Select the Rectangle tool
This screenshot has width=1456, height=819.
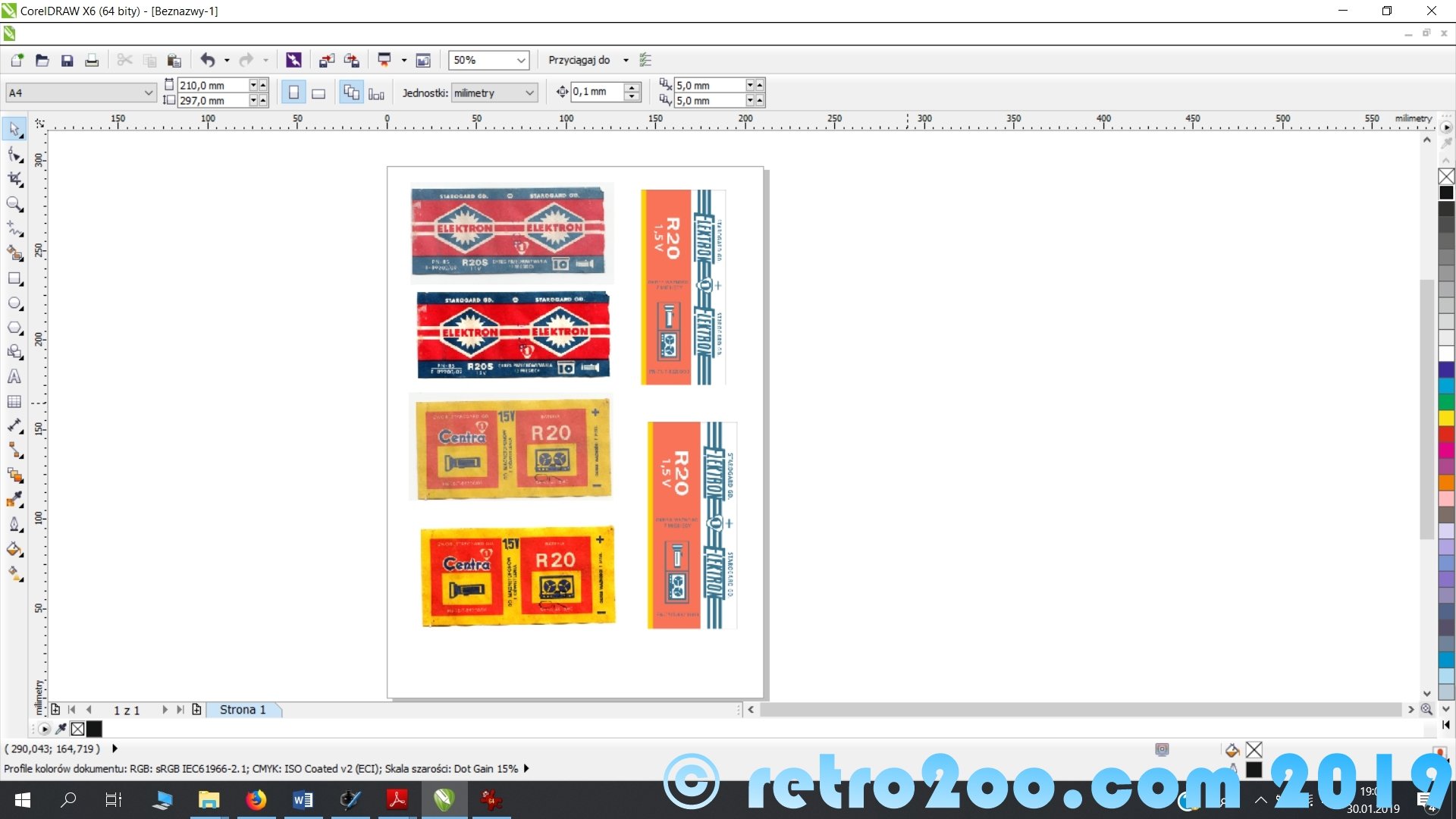[14, 278]
